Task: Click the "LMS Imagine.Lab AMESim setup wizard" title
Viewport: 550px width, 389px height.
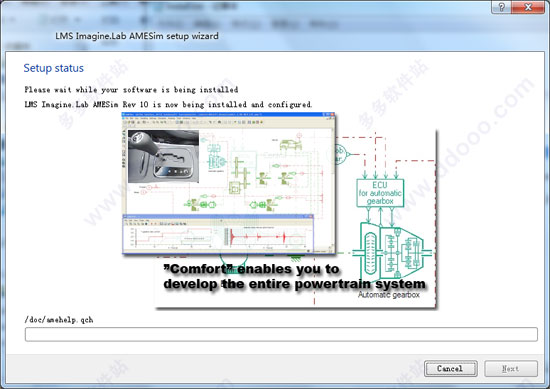Action: pos(137,36)
